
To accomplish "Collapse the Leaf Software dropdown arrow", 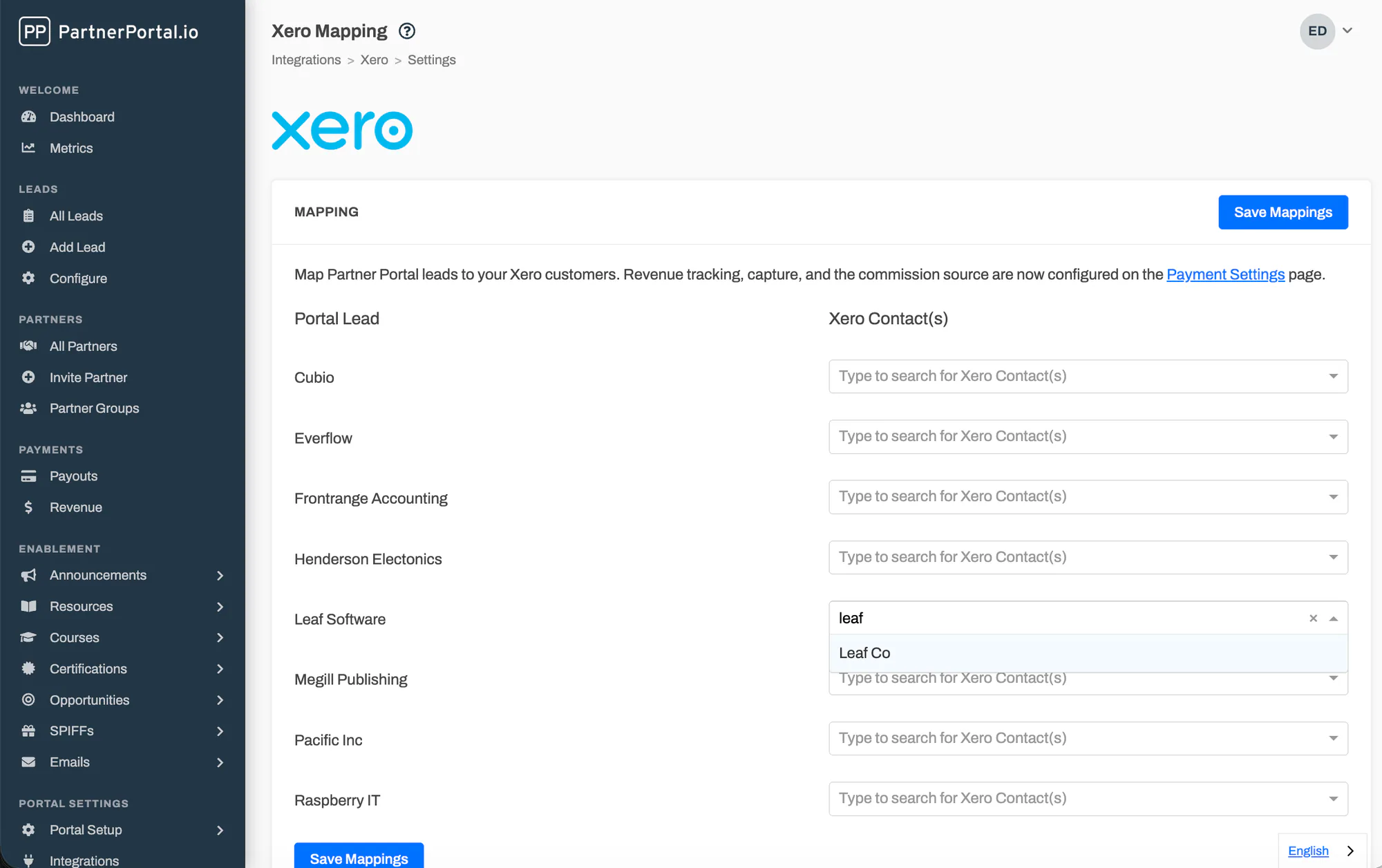I will click(1334, 619).
